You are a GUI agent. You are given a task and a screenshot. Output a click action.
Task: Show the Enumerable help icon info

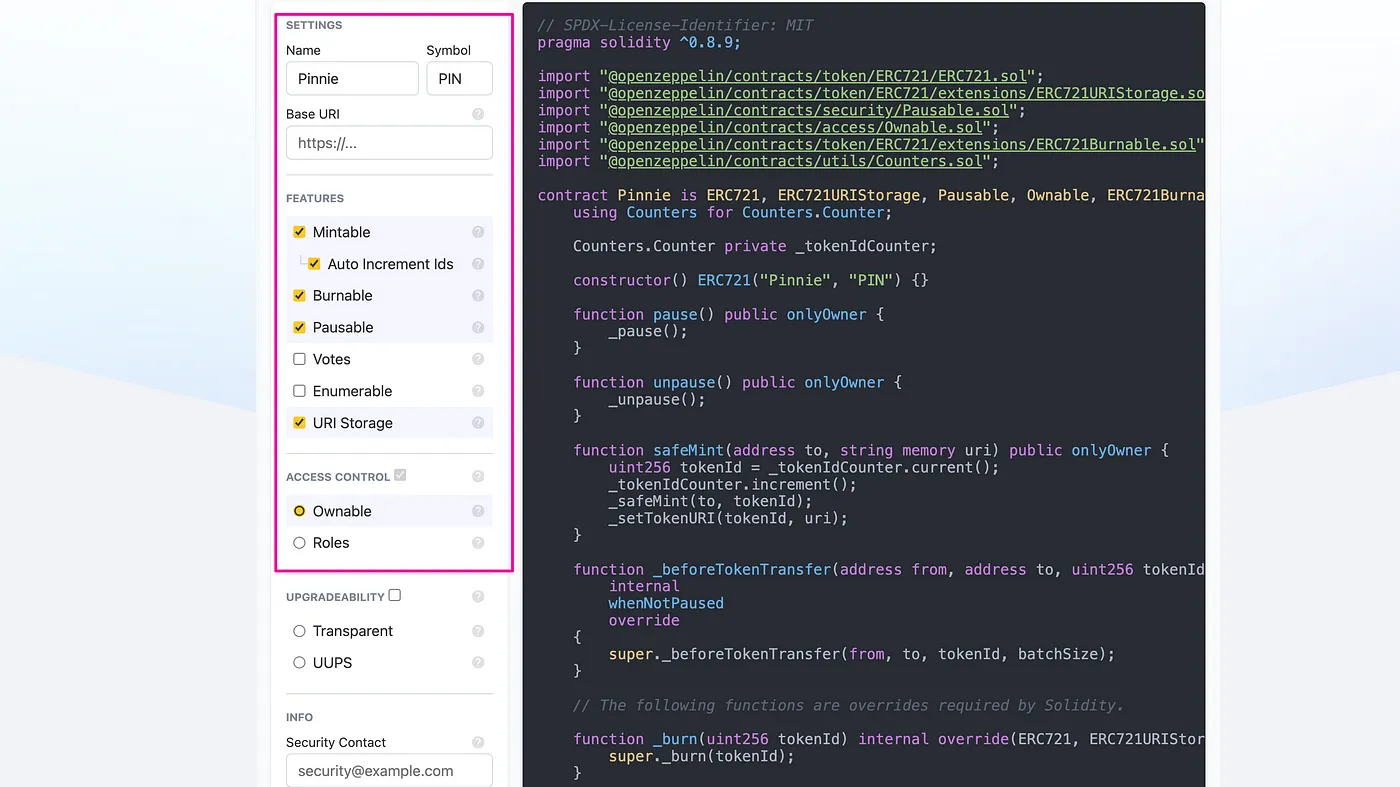(478, 391)
